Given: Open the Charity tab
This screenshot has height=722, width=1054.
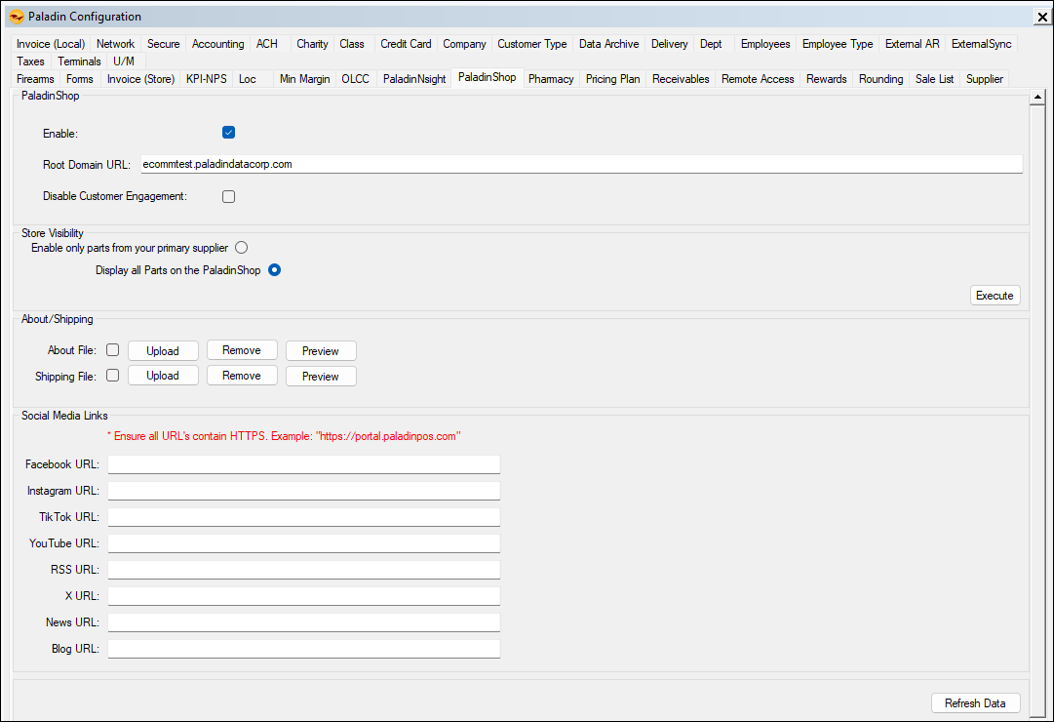Looking at the screenshot, I should [313, 44].
